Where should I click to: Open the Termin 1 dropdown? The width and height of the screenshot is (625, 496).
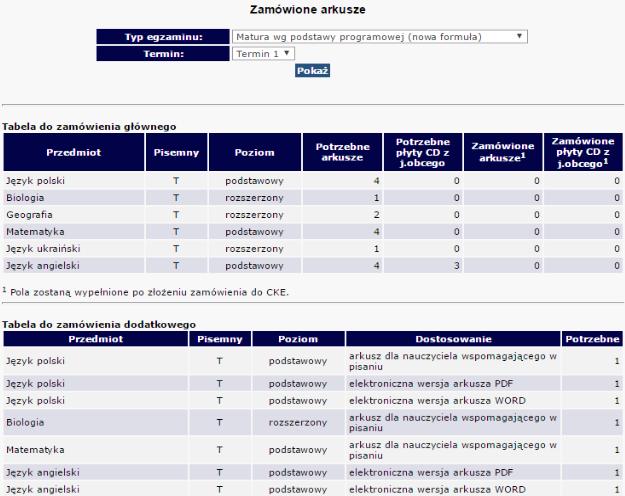tap(263, 53)
